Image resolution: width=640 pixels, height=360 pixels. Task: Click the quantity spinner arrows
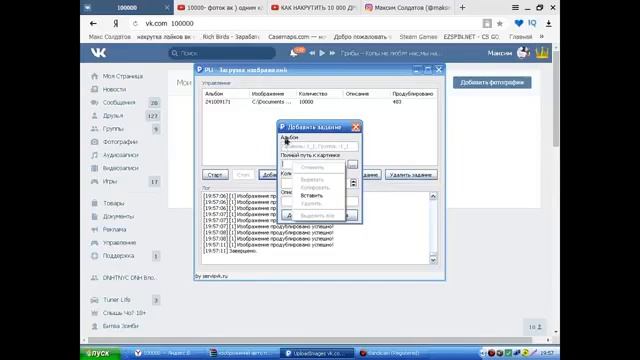[x=353, y=183]
